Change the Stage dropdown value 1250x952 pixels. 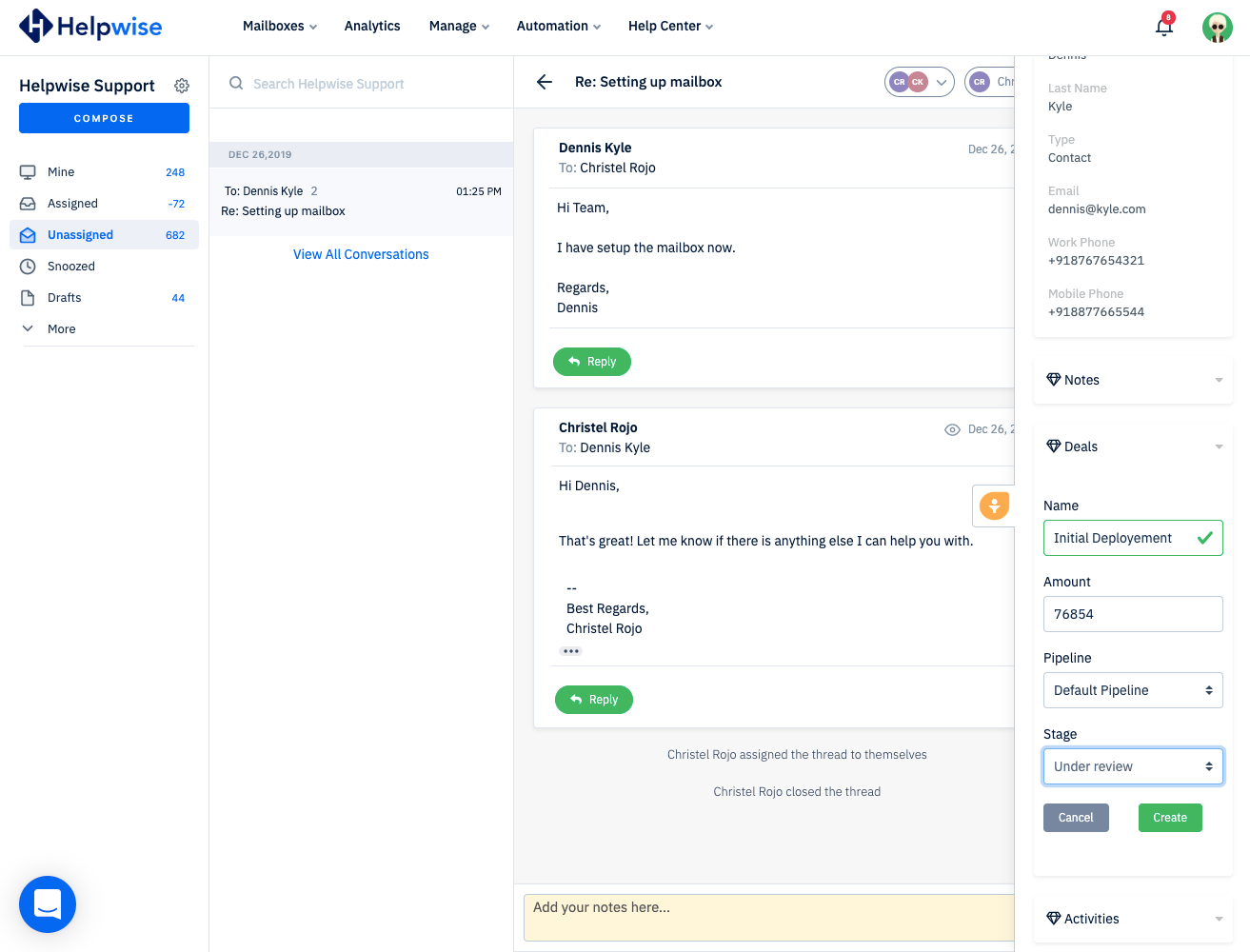click(x=1132, y=765)
